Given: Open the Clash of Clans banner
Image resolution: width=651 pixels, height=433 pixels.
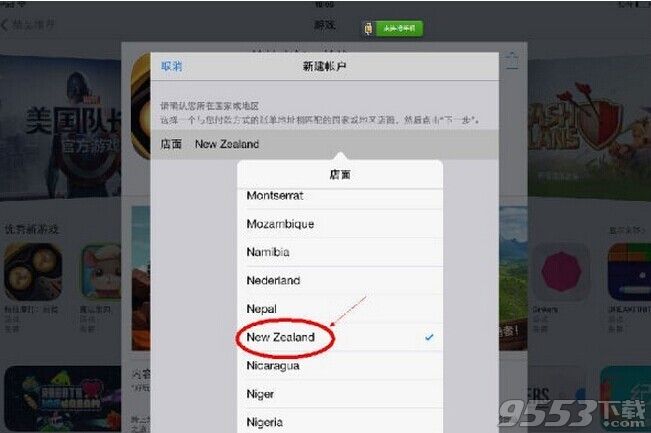Looking at the screenshot, I should click(589, 125).
